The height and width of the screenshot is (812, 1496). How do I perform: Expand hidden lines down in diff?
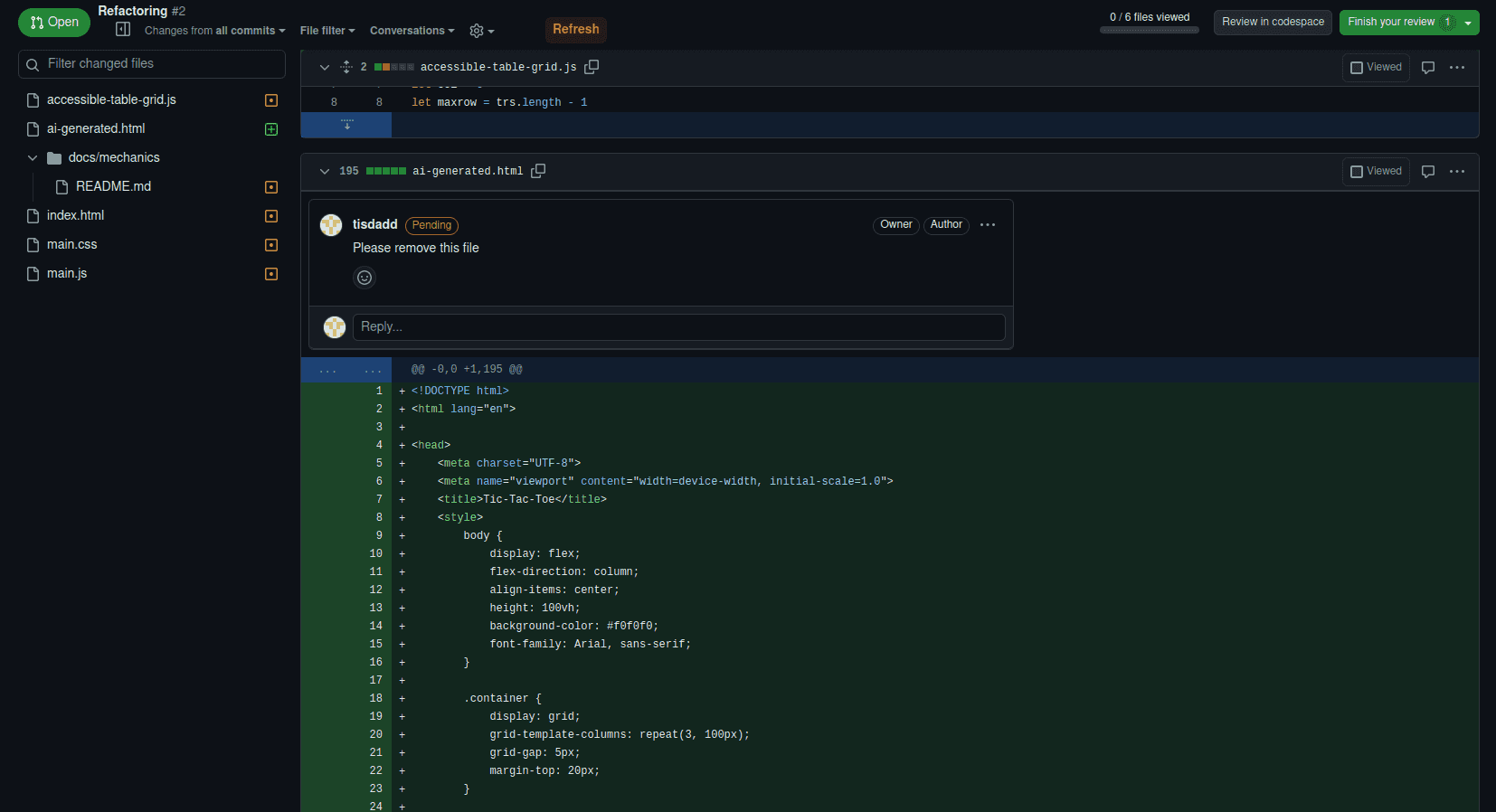click(346, 125)
